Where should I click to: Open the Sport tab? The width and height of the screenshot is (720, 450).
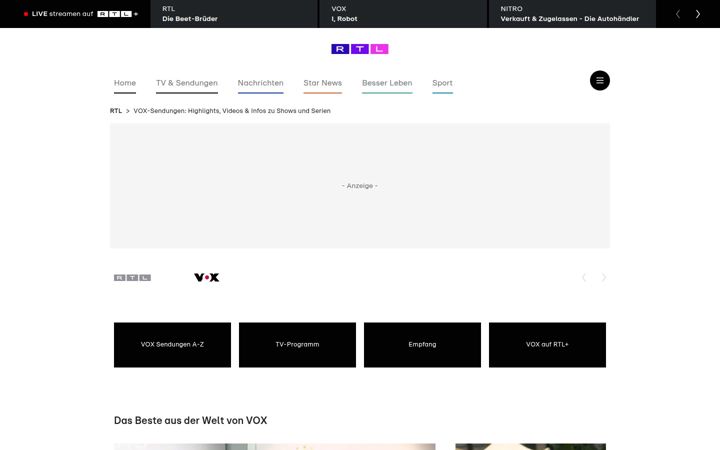[442, 83]
